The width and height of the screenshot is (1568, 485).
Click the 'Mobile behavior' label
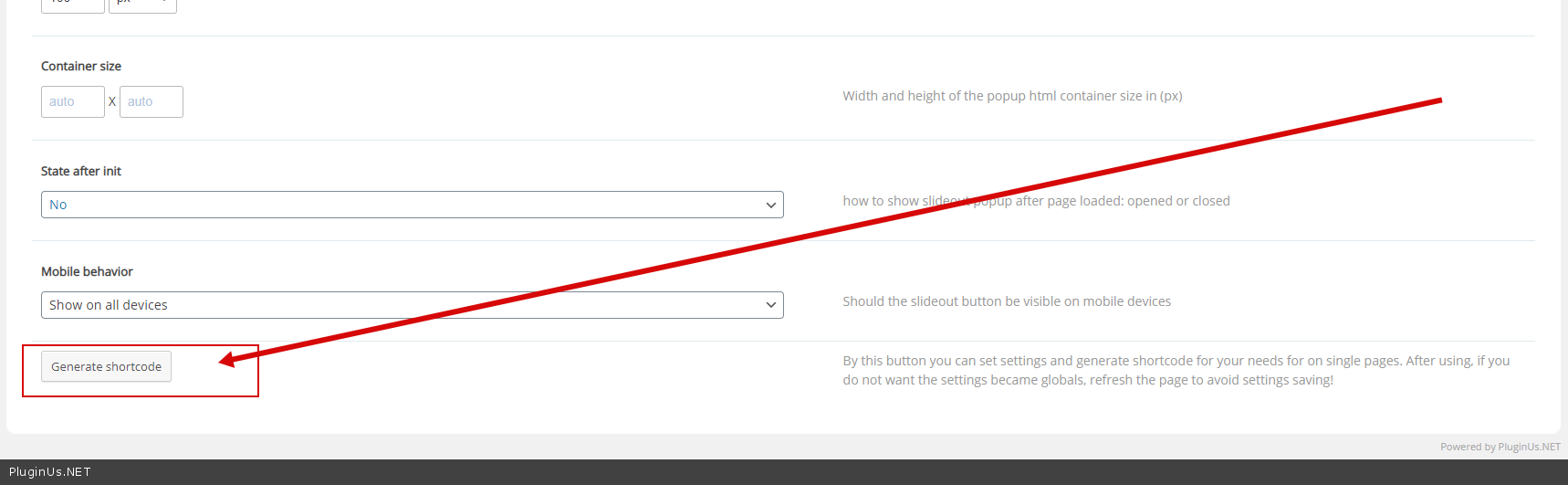87,271
